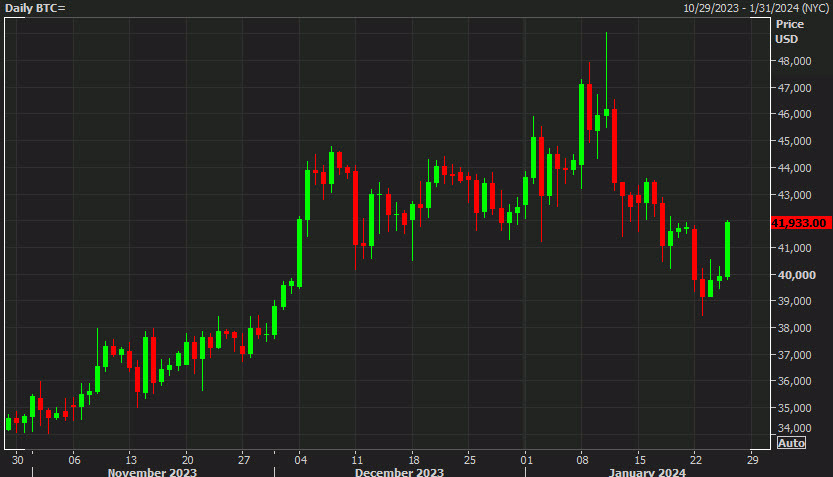This screenshot has width=833, height=477.
Task: Click the 41,000 price axis label
Action: tap(794, 248)
